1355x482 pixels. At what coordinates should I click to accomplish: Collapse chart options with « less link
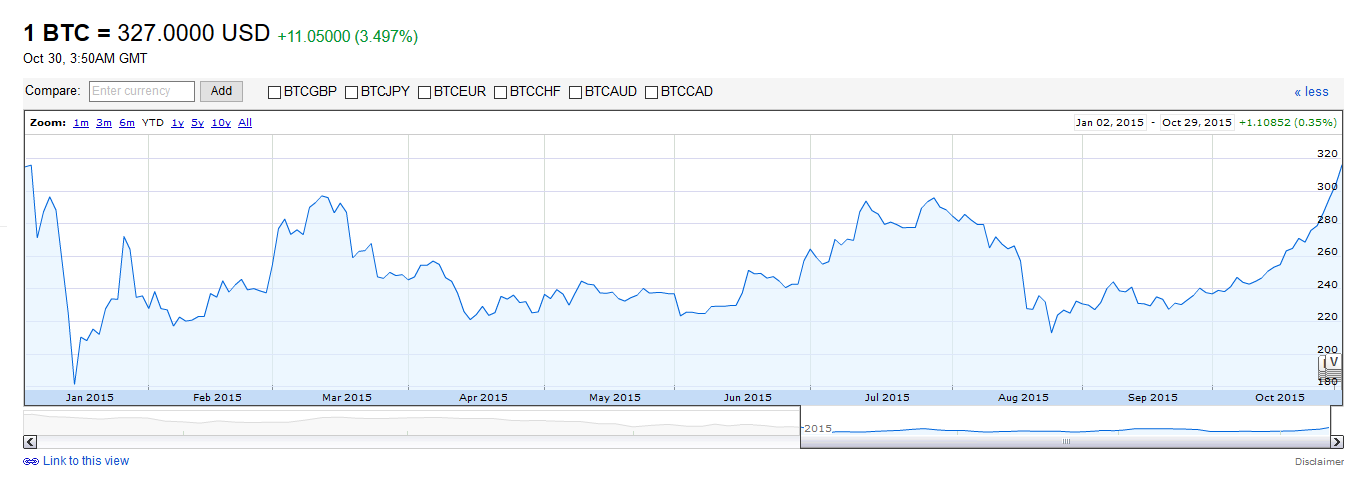tap(1311, 92)
